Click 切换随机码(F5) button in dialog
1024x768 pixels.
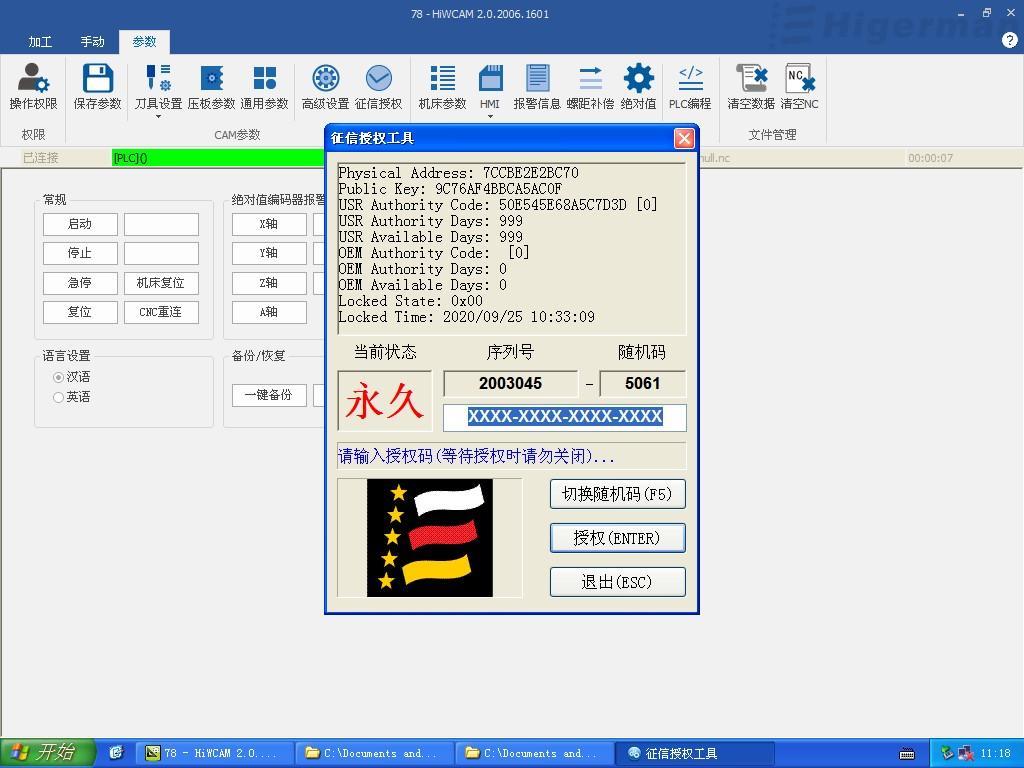point(617,494)
